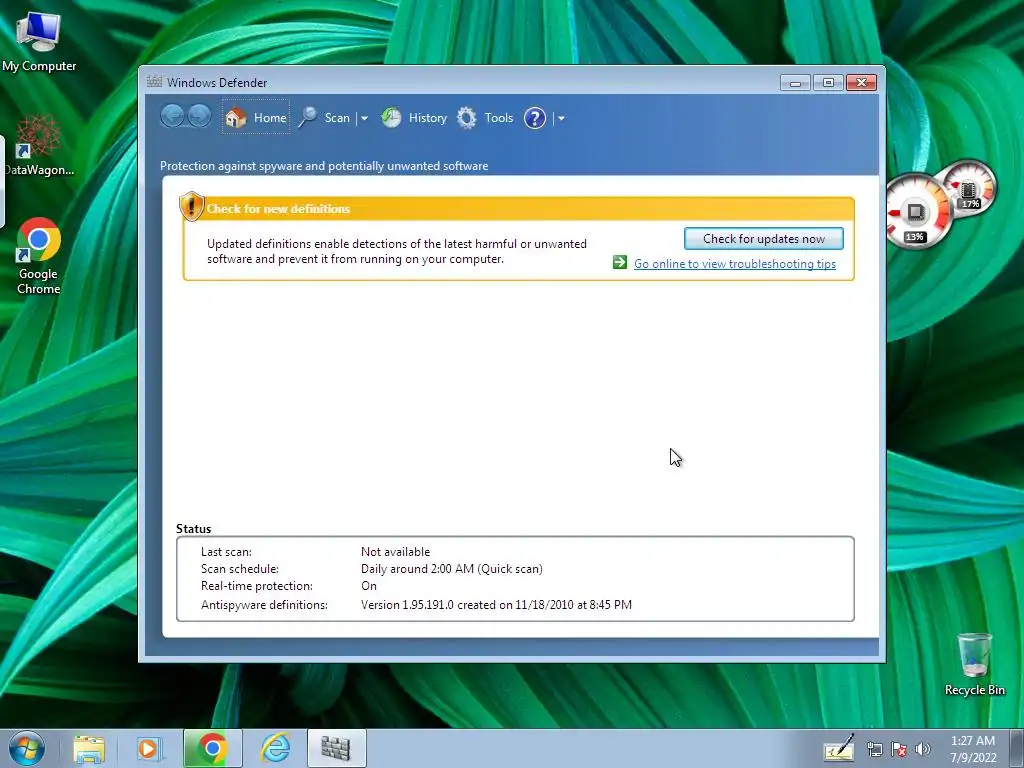Click the Real-time protection On value
This screenshot has height=768, width=1024.
[x=369, y=586]
